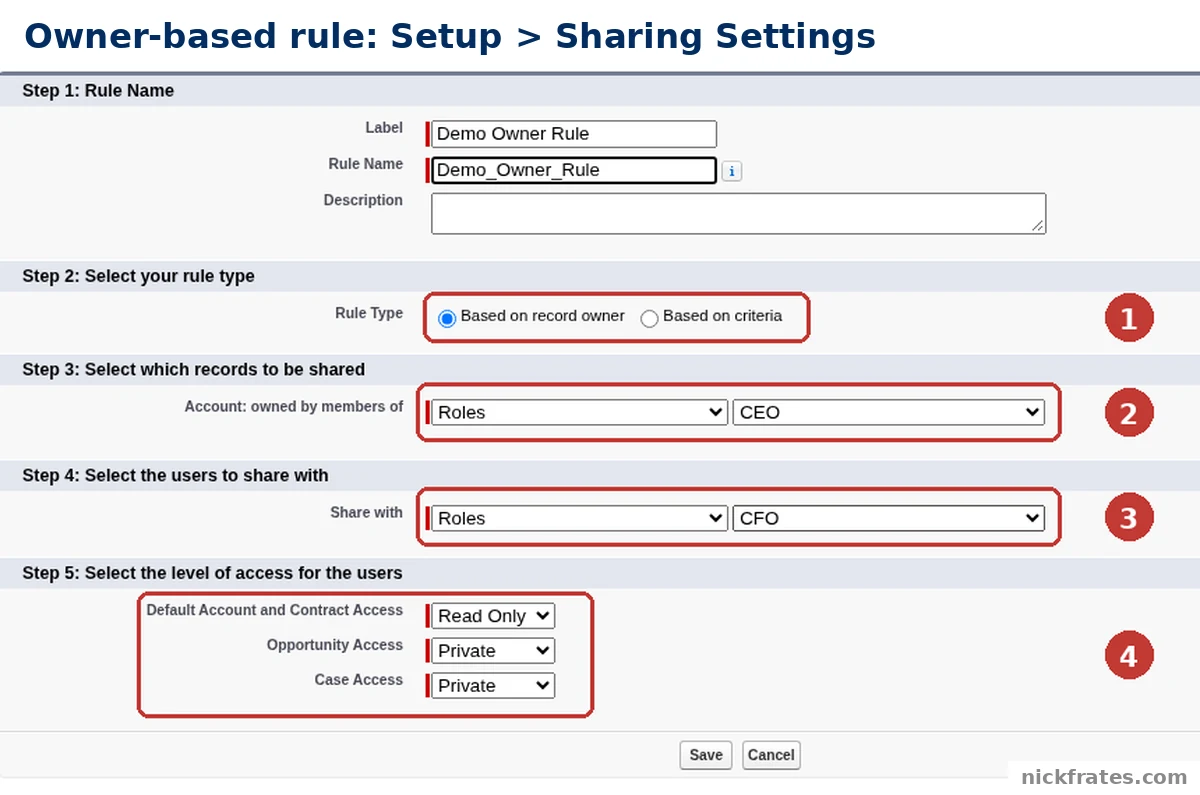Image resolution: width=1200 pixels, height=795 pixels.
Task: Open the Case Access dropdown
Action: pyautogui.click(x=493, y=686)
